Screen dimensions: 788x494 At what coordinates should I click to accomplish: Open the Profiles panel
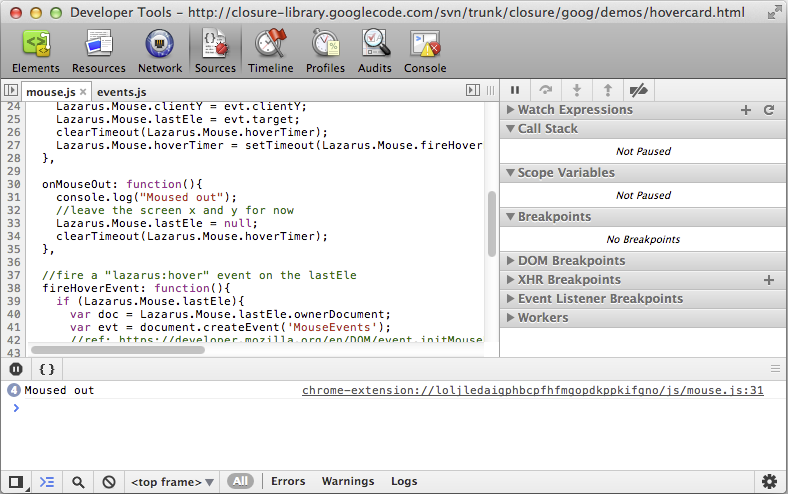325,50
